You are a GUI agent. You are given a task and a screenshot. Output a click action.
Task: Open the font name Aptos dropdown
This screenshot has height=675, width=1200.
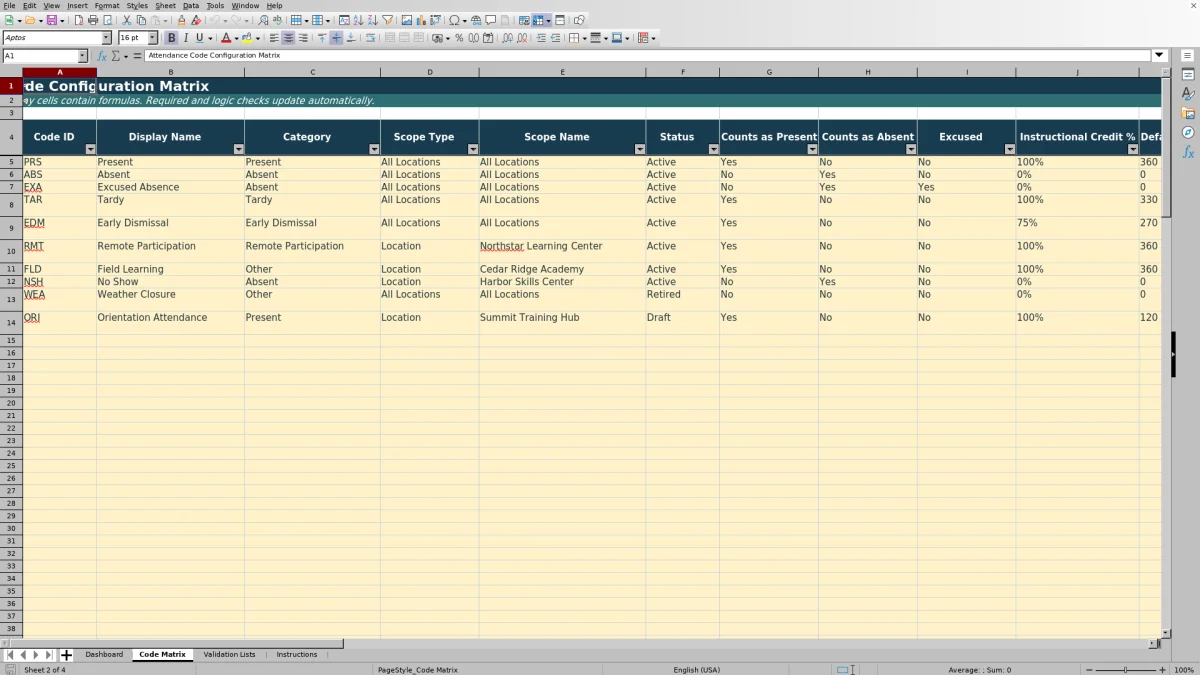click(106, 38)
